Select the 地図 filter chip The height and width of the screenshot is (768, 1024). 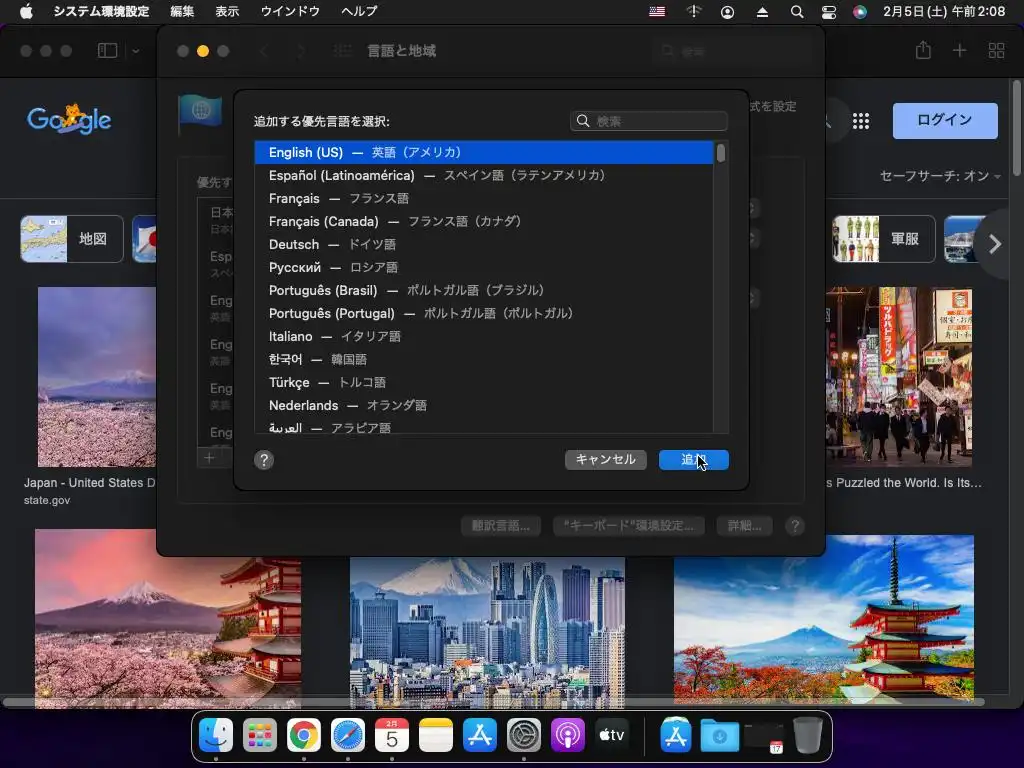[x=72, y=239]
